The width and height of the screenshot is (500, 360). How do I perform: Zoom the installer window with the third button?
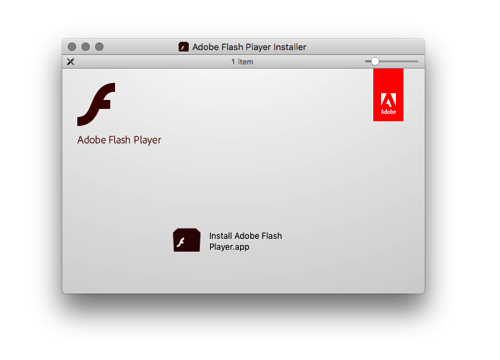click(99, 47)
